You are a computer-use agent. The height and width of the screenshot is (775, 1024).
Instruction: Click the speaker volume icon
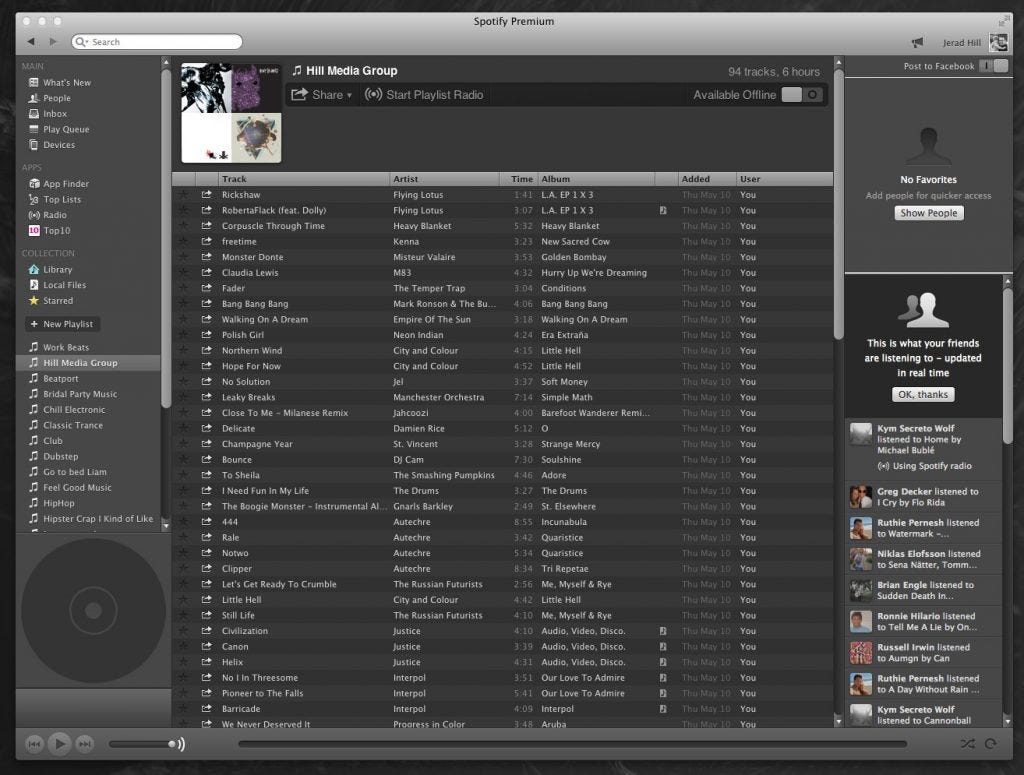[182, 744]
